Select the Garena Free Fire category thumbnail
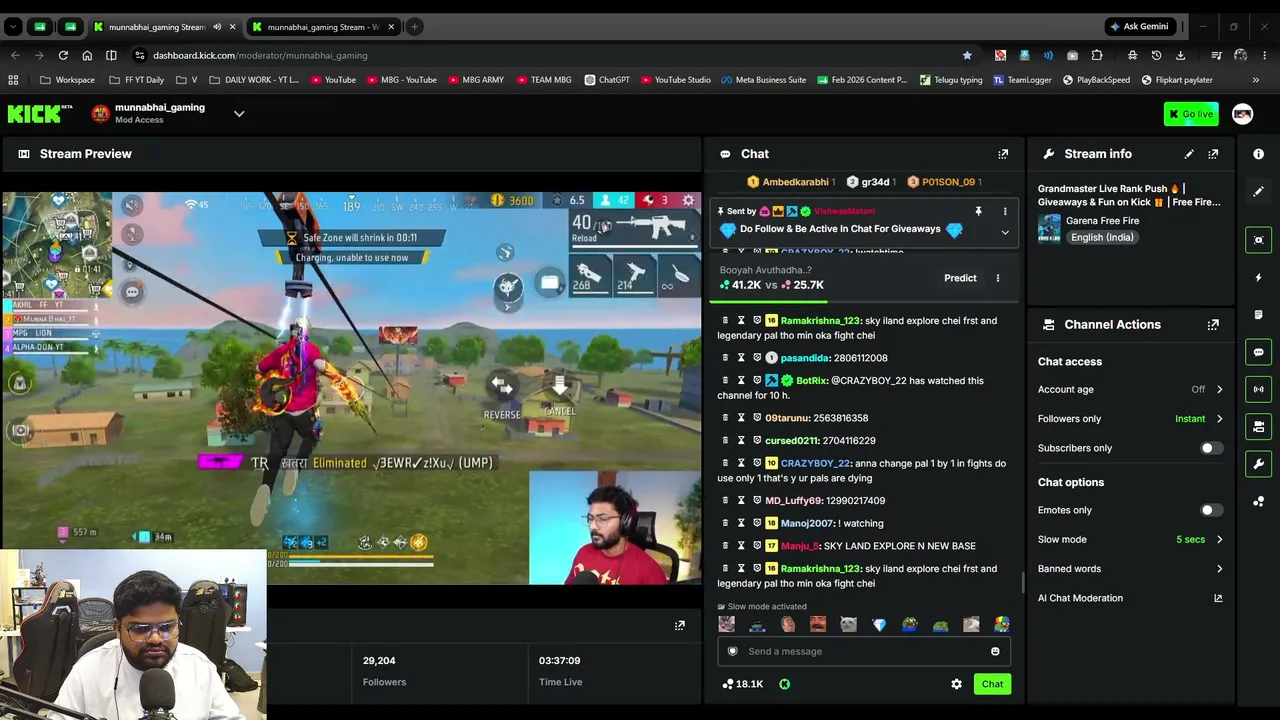This screenshot has width=1280, height=720. [x=1049, y=229]
